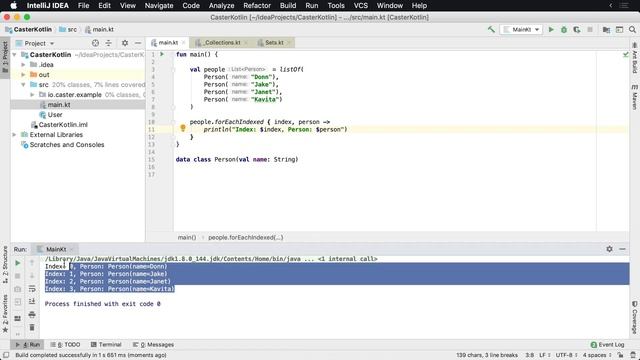Collapse the CasterKotlin project root
Screen dimensions: 640x360
point(15,54)
